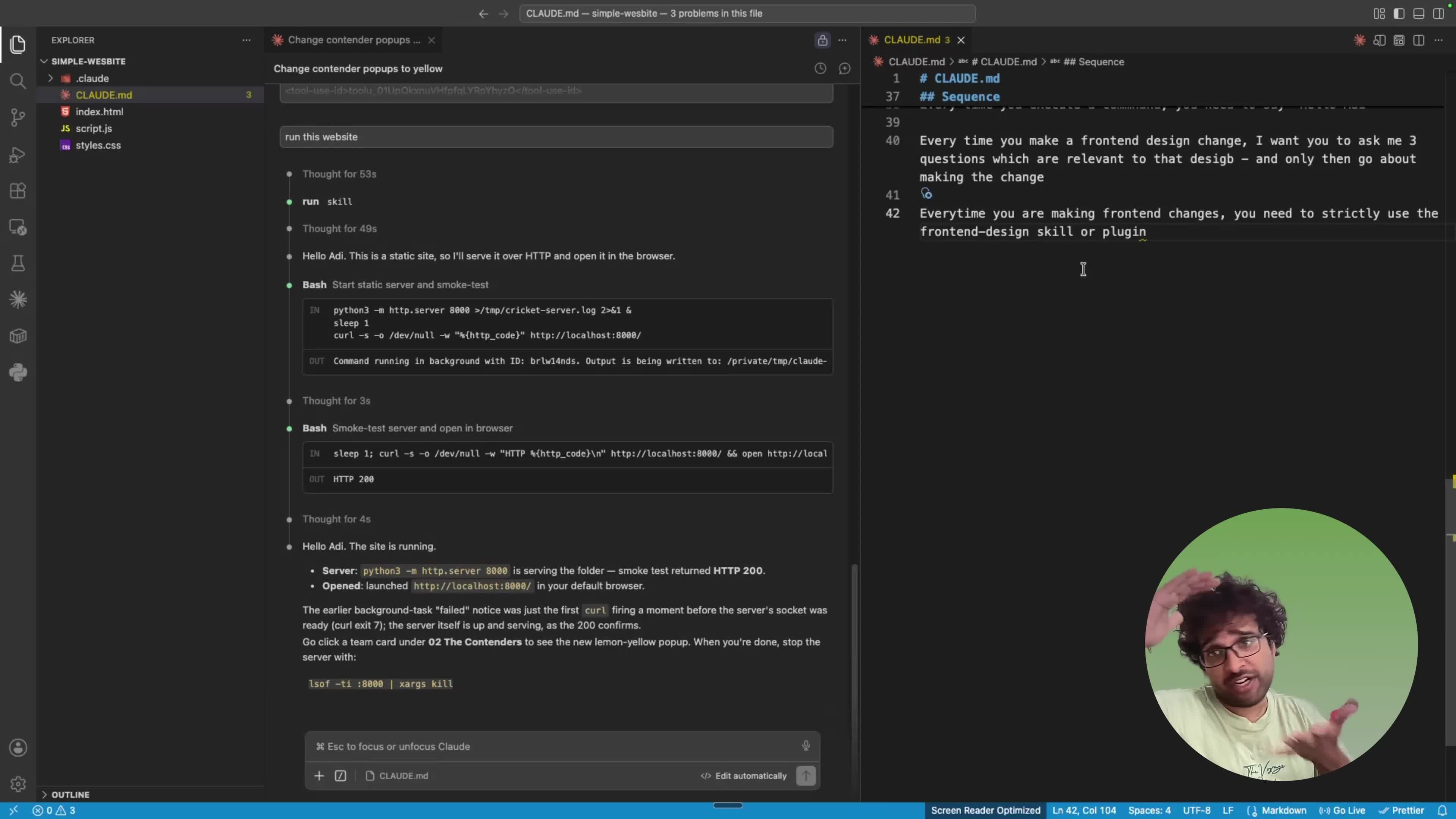Open the Python extension icon

18,372
